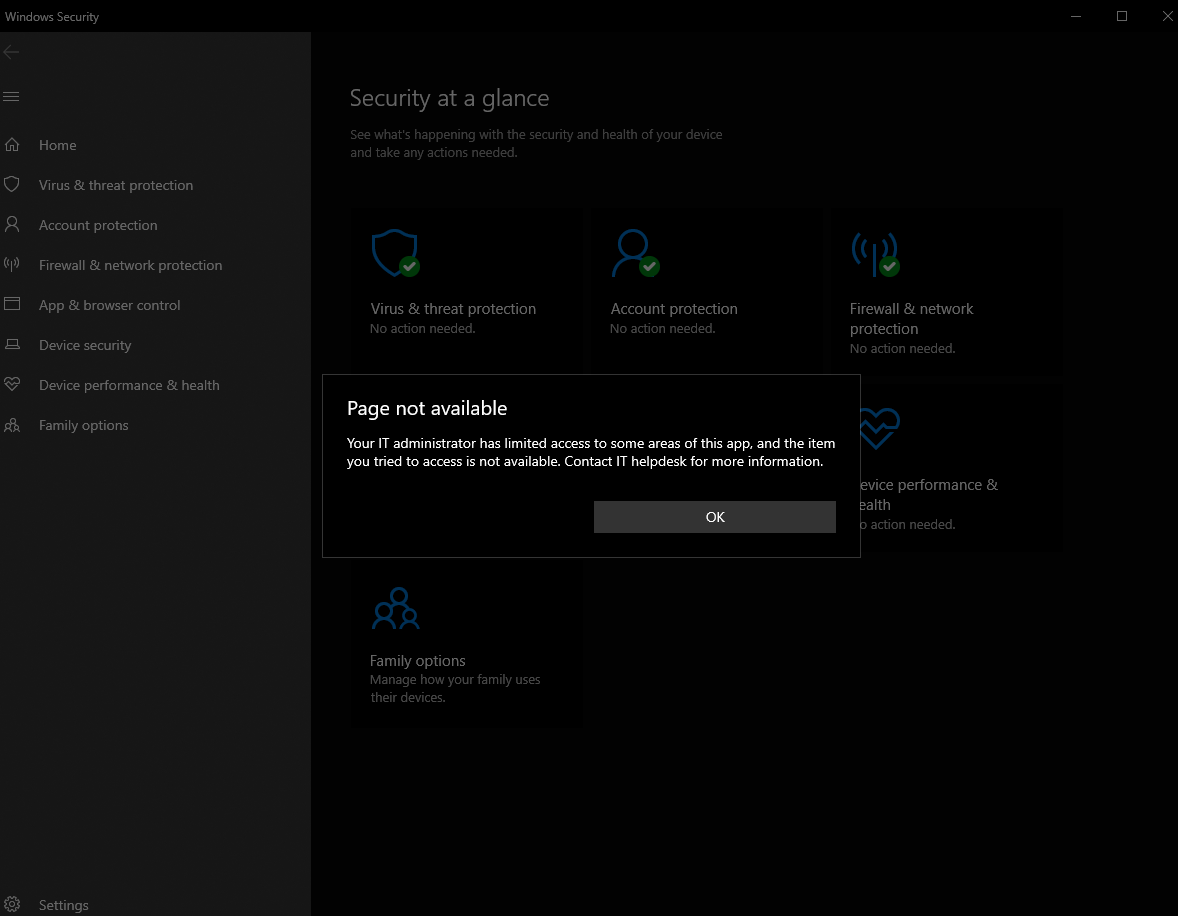Click the large antenna icon on Firewall tile

(x=875, y=254)
